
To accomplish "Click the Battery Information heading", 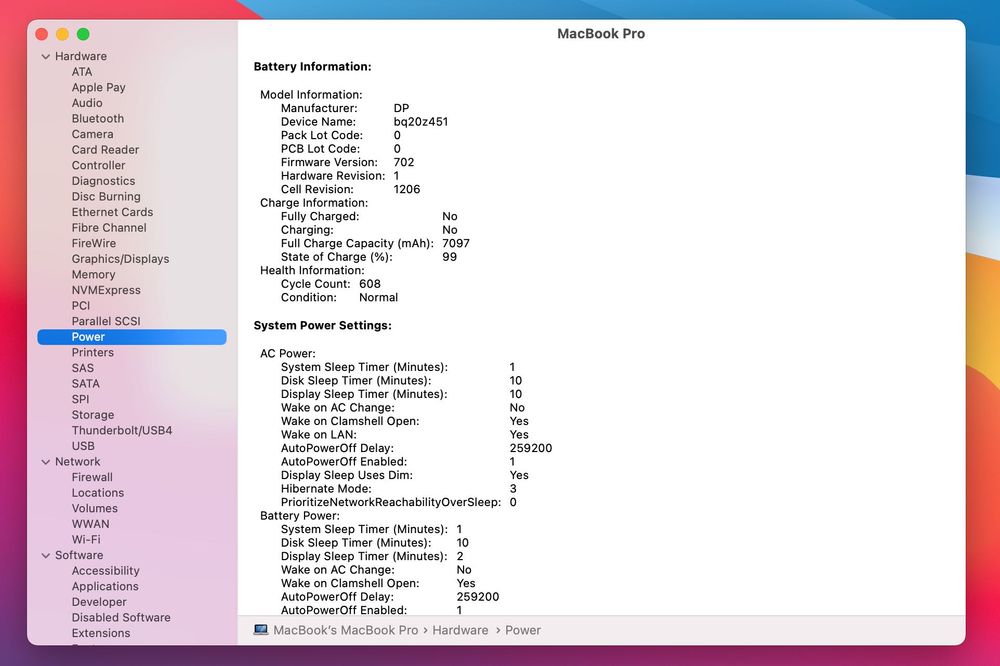I will point(312,66).
